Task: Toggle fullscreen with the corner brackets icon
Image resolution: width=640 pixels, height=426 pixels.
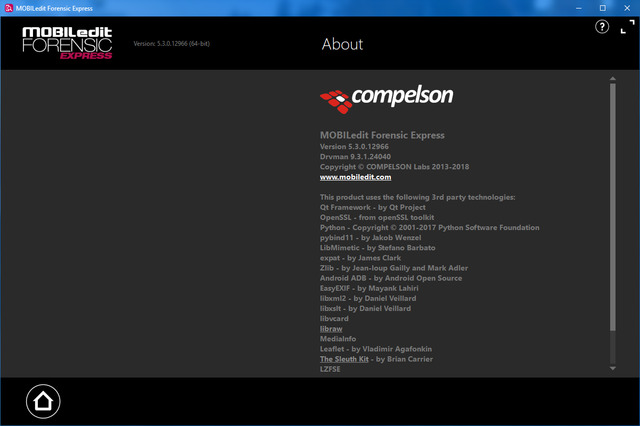Action: [x=626, y=27]
